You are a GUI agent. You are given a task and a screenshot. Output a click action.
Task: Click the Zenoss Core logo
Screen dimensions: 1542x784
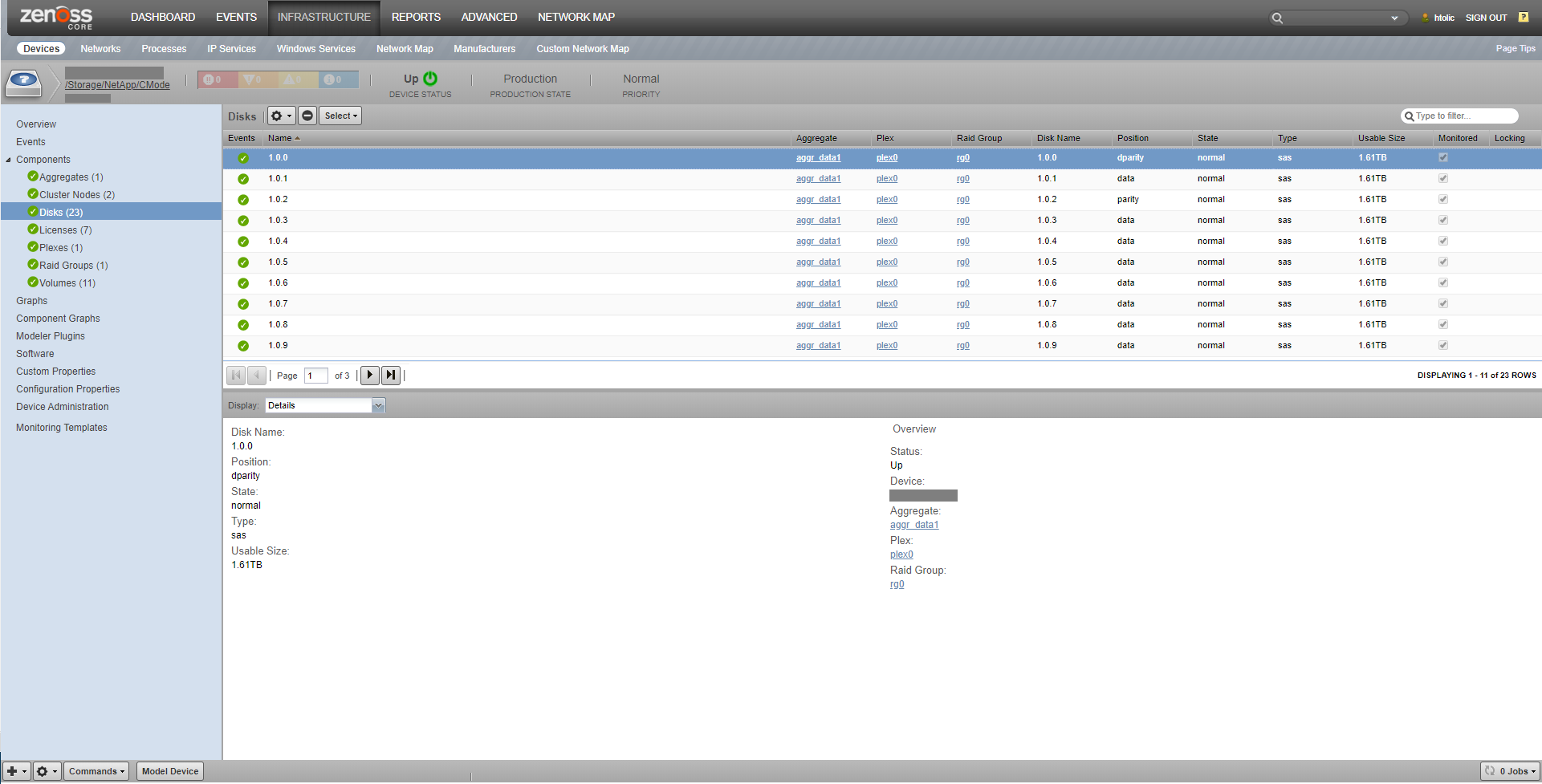(56, 18)
